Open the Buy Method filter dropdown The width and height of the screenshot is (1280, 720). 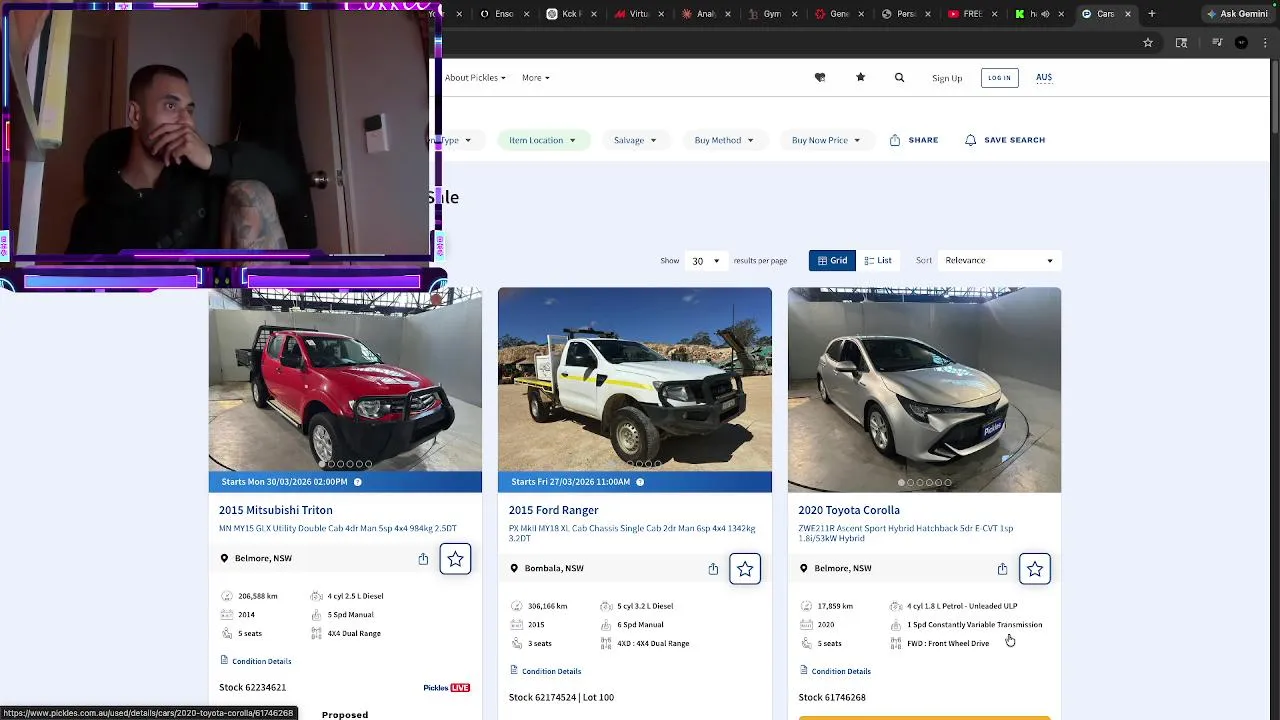pos(724,140)
